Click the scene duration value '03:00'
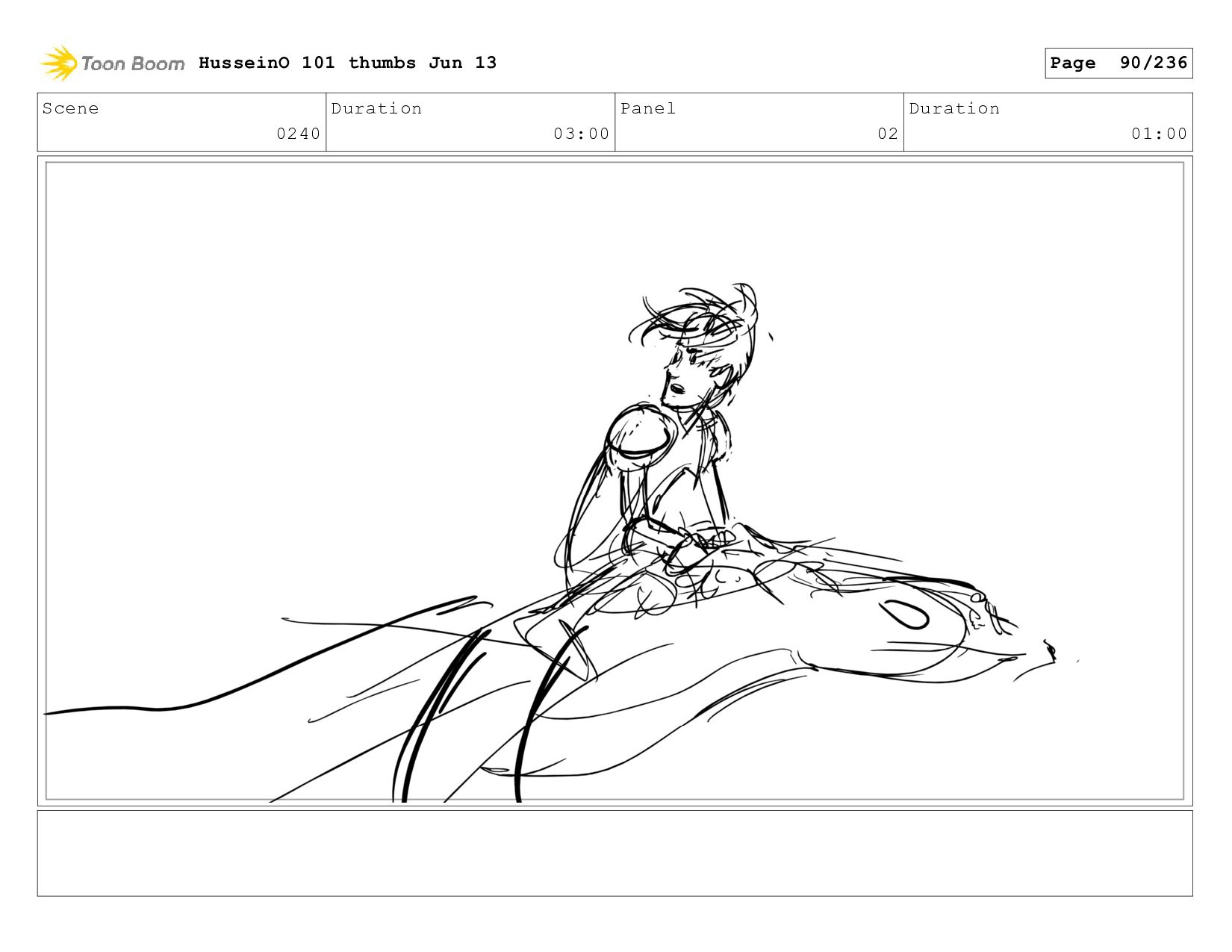Viewport: 1232px width, 952px height. (581, 134)
